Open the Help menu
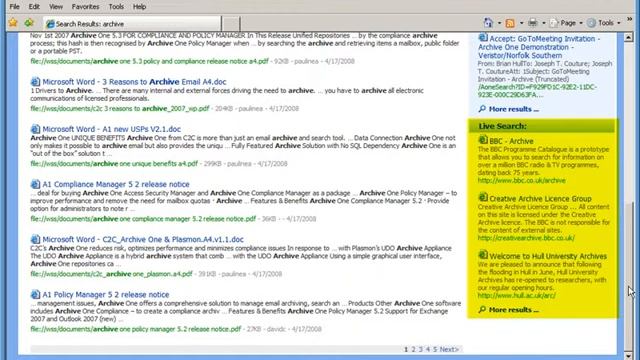The height and width of the screenshot is (360, 640). (x=139, y=7)
